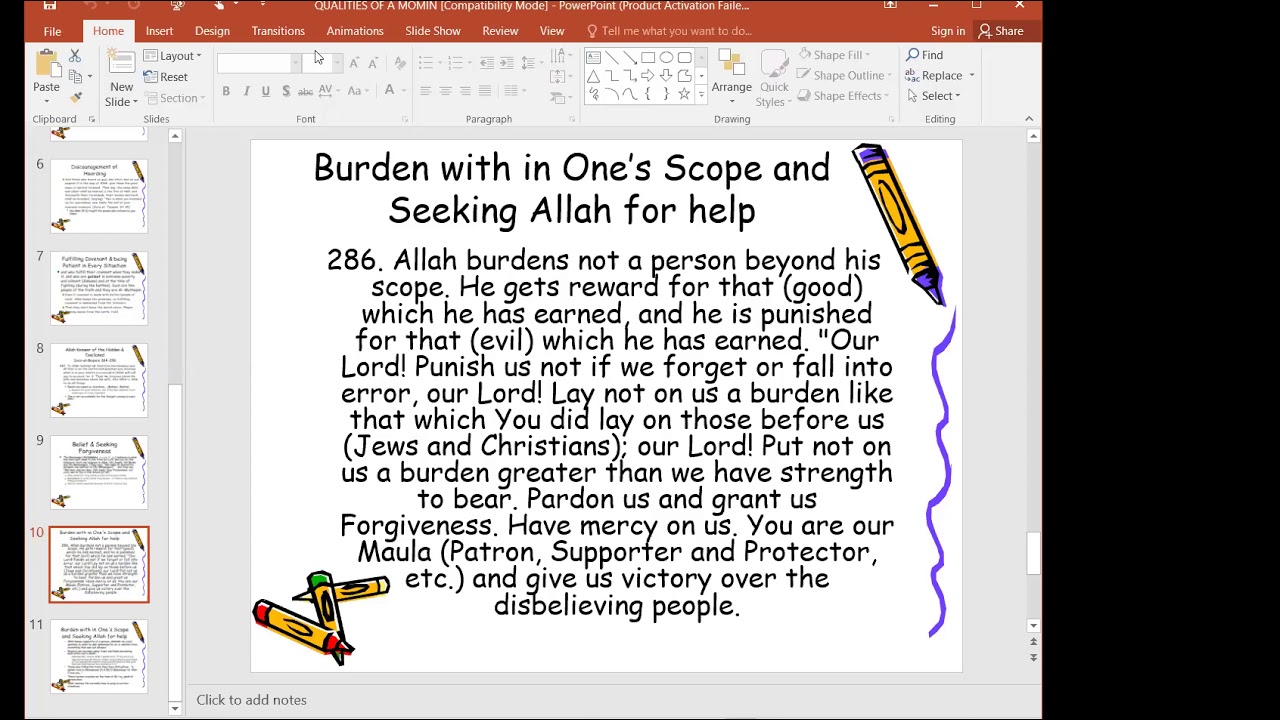The image size is (1280, 720).
Task: Increase font size with the larger A
Action: coord(353,64)
